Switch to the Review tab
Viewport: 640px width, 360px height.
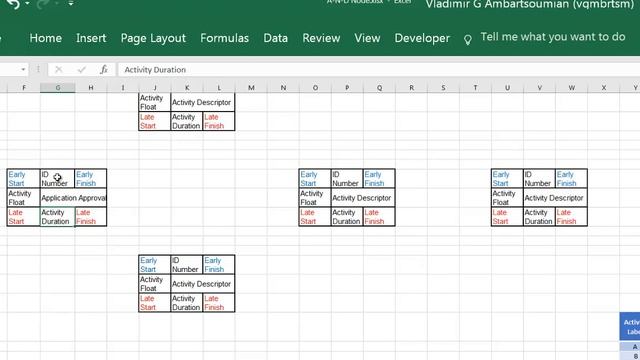321,38
